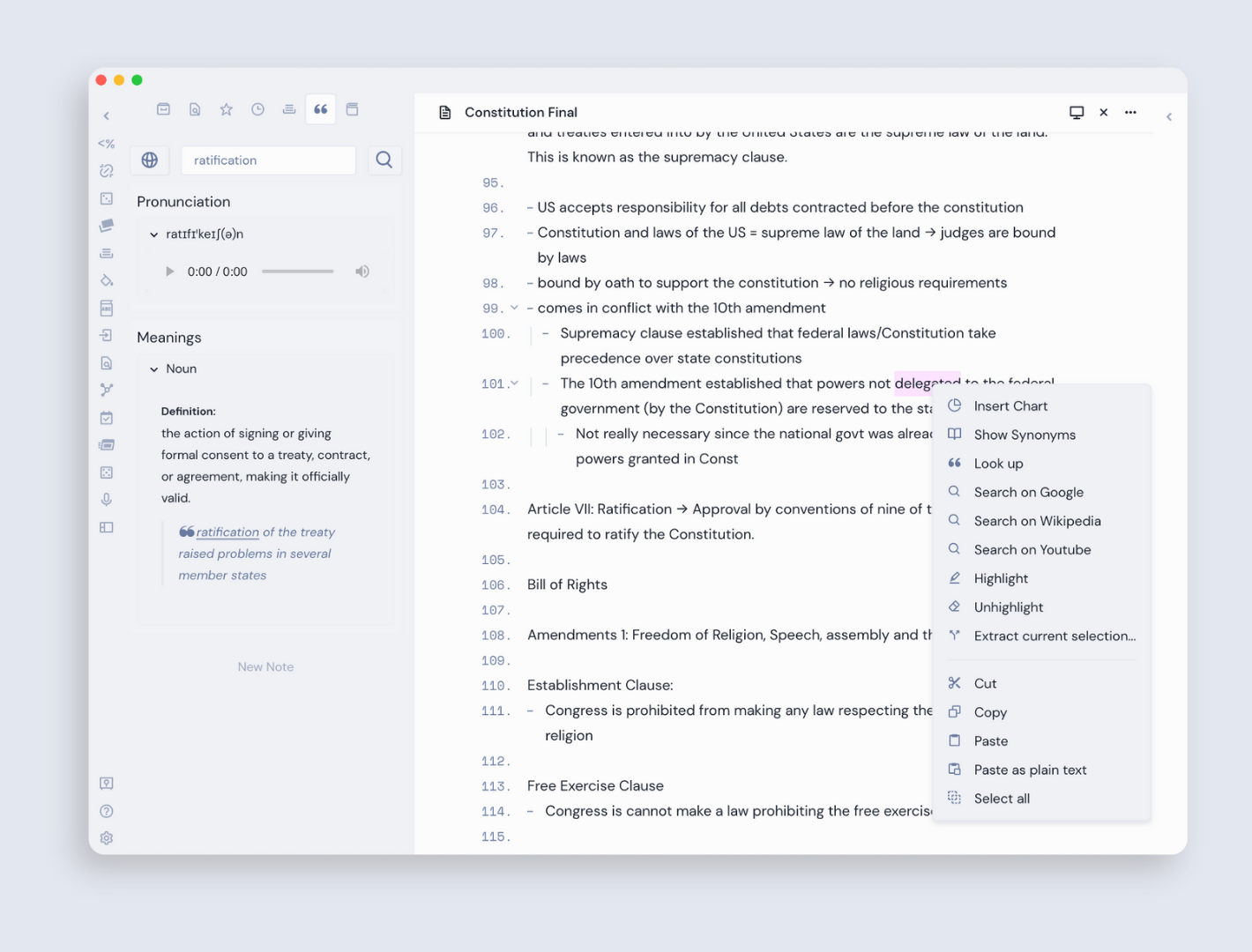
Task: Click the ratification search input field
Action: tap(268, 160)
